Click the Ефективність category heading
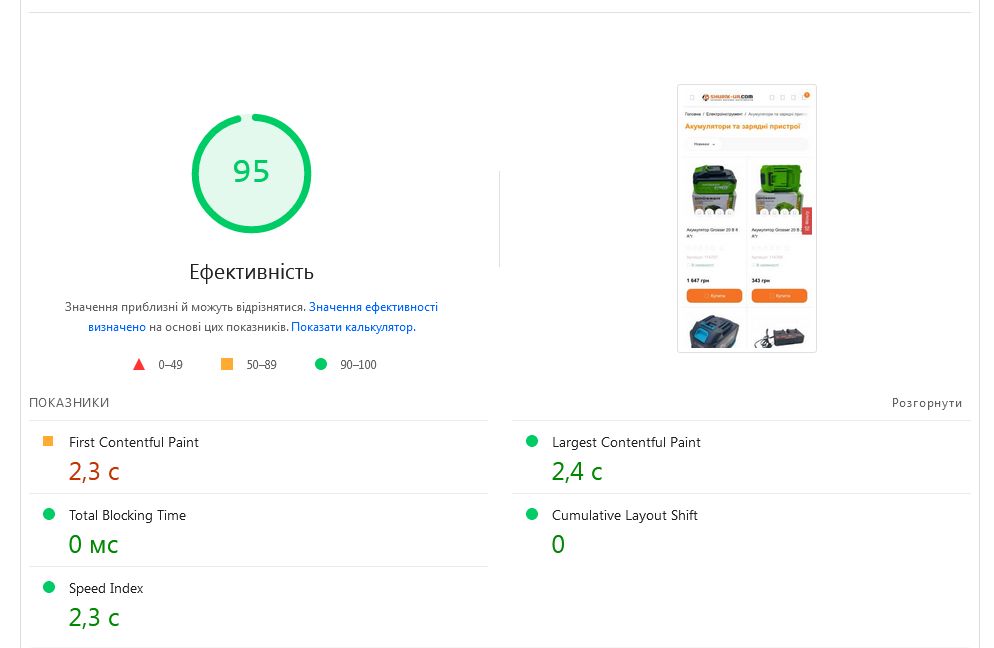Image resolution: width=994 pixels, height=648 pixels. point(251,272)
